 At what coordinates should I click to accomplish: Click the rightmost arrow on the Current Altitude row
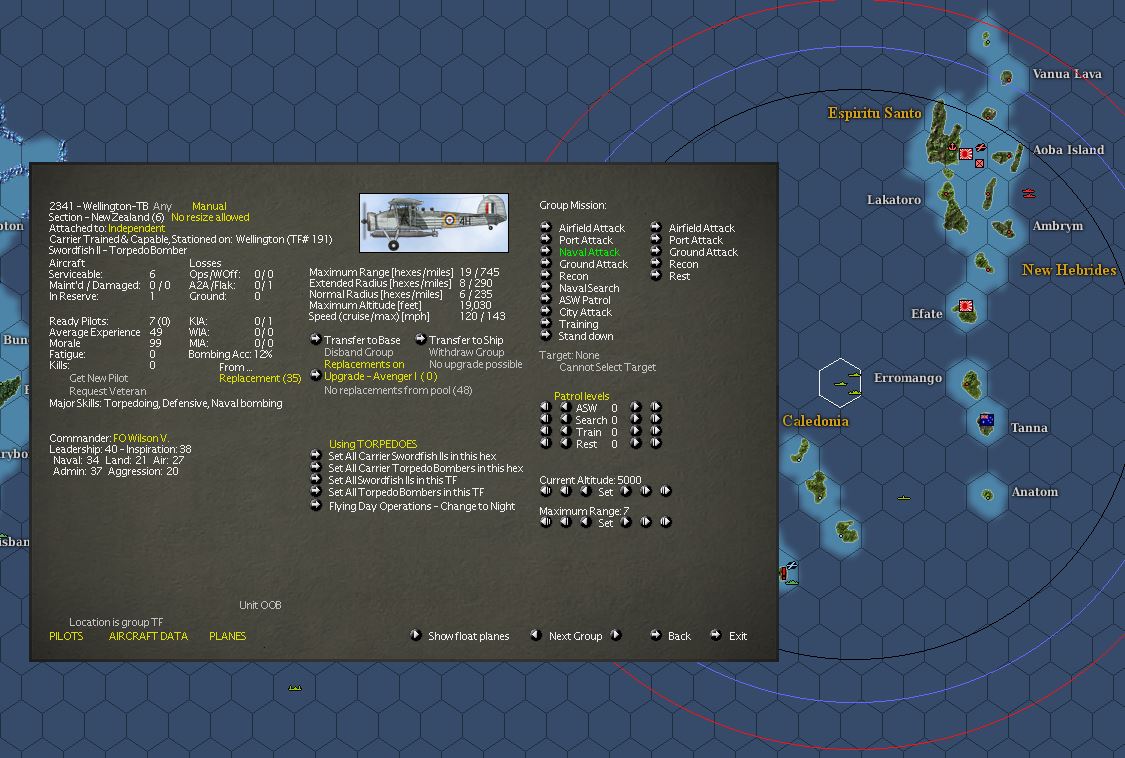(665, 491)
